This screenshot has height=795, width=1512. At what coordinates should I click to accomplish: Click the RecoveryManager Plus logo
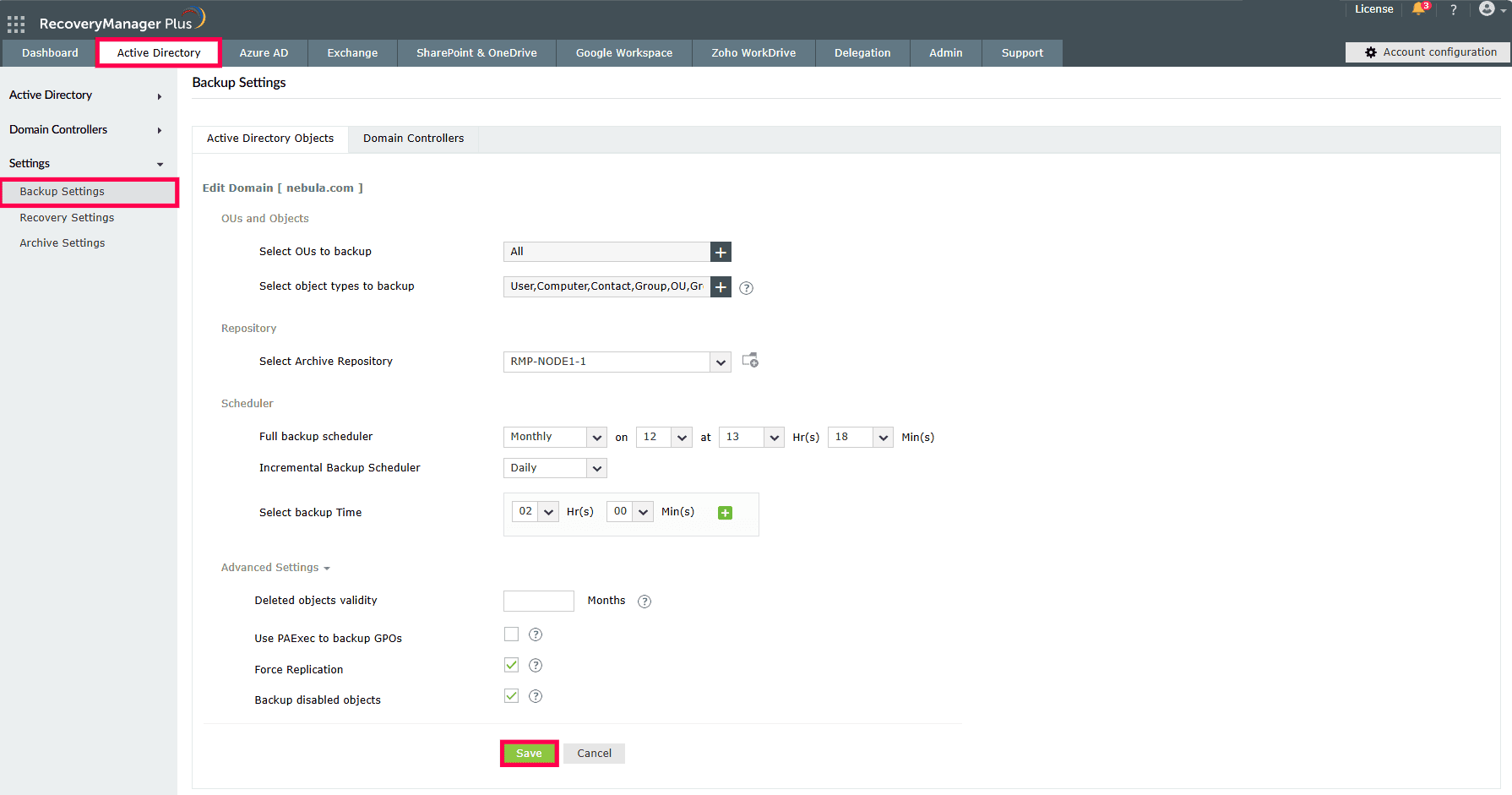[x=122, y=20]
